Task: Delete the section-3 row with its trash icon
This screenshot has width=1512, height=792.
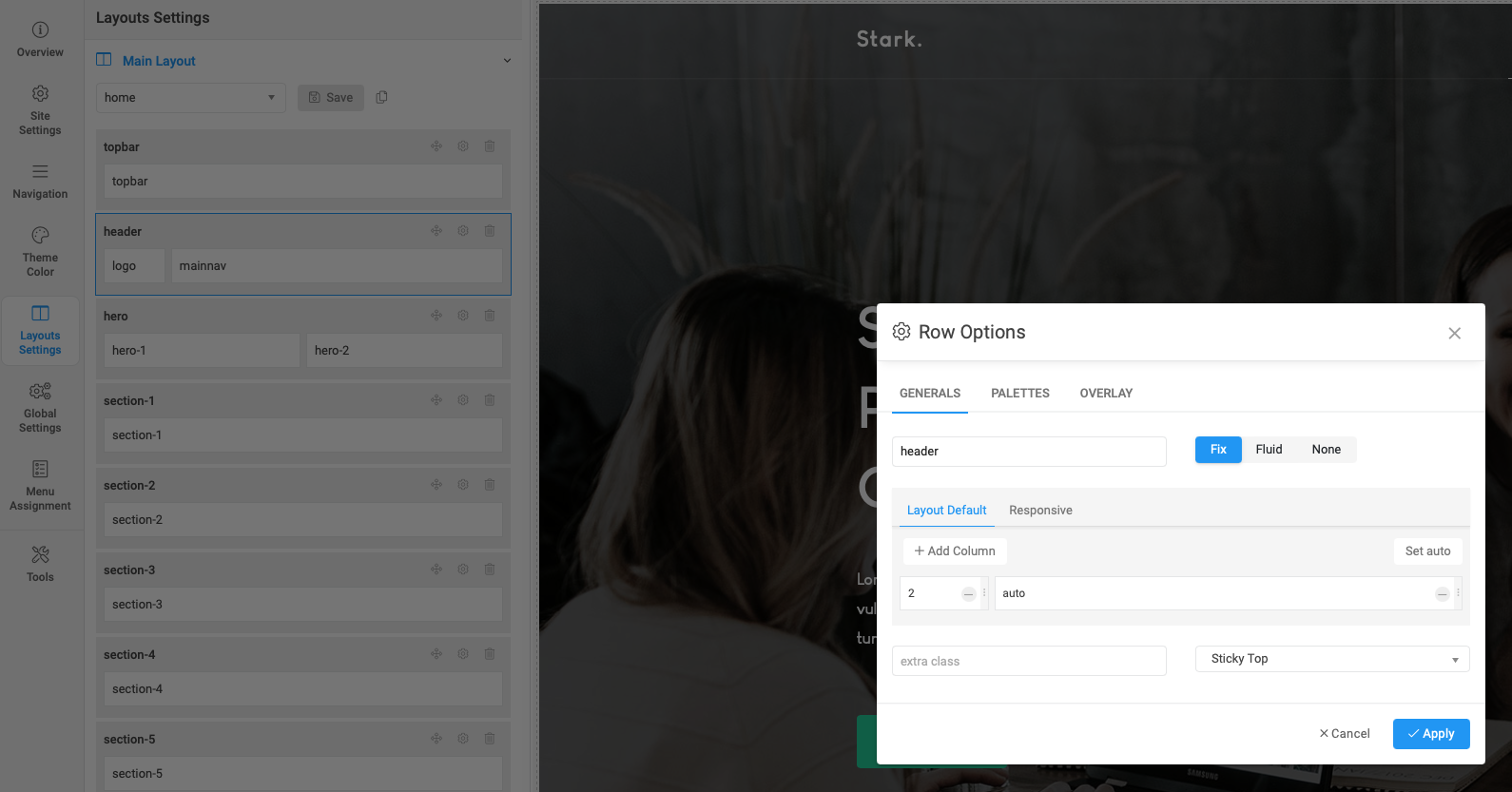Action: pos(490,570)
